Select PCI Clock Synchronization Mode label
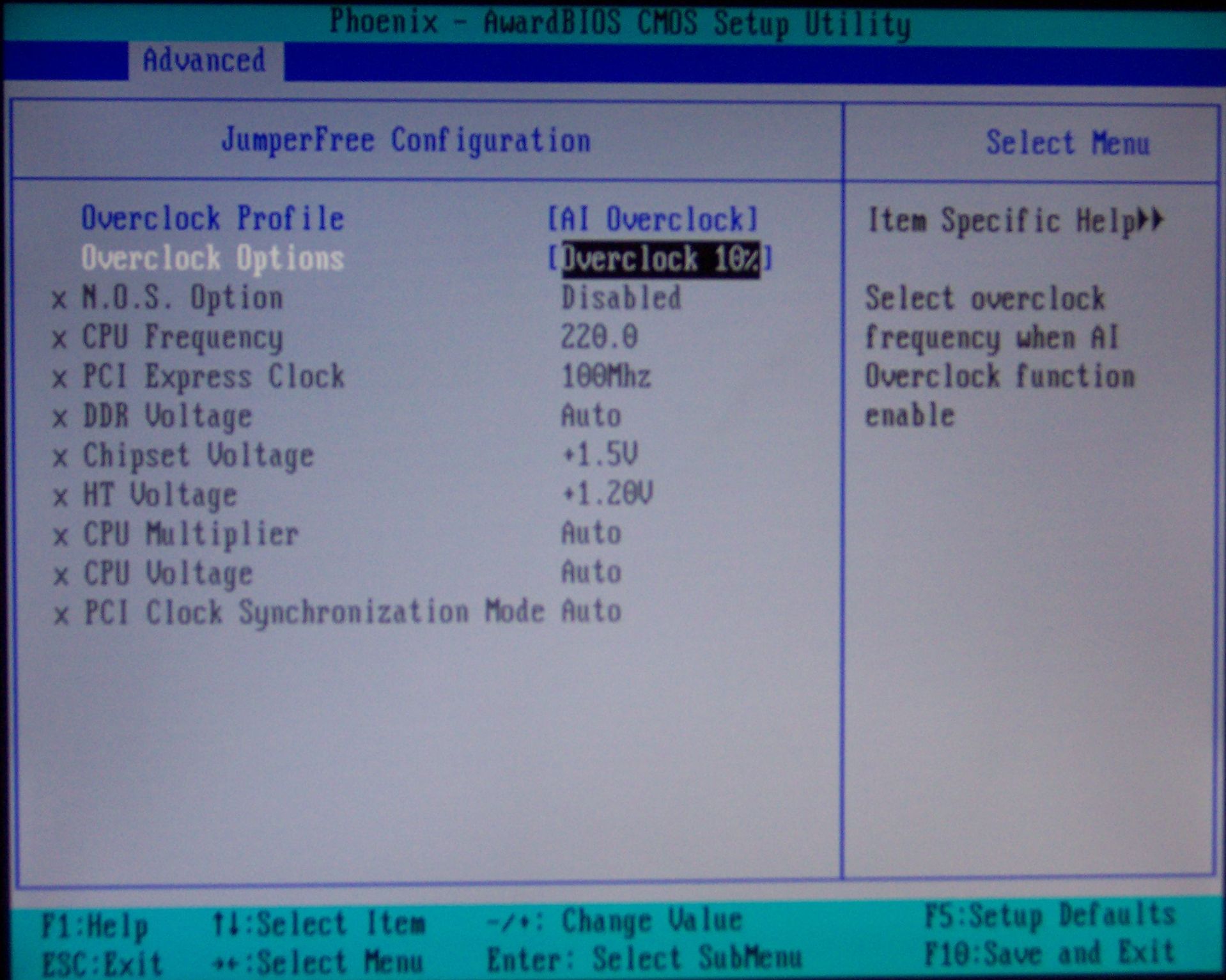 pyautogui.click(x=314, y=612)
